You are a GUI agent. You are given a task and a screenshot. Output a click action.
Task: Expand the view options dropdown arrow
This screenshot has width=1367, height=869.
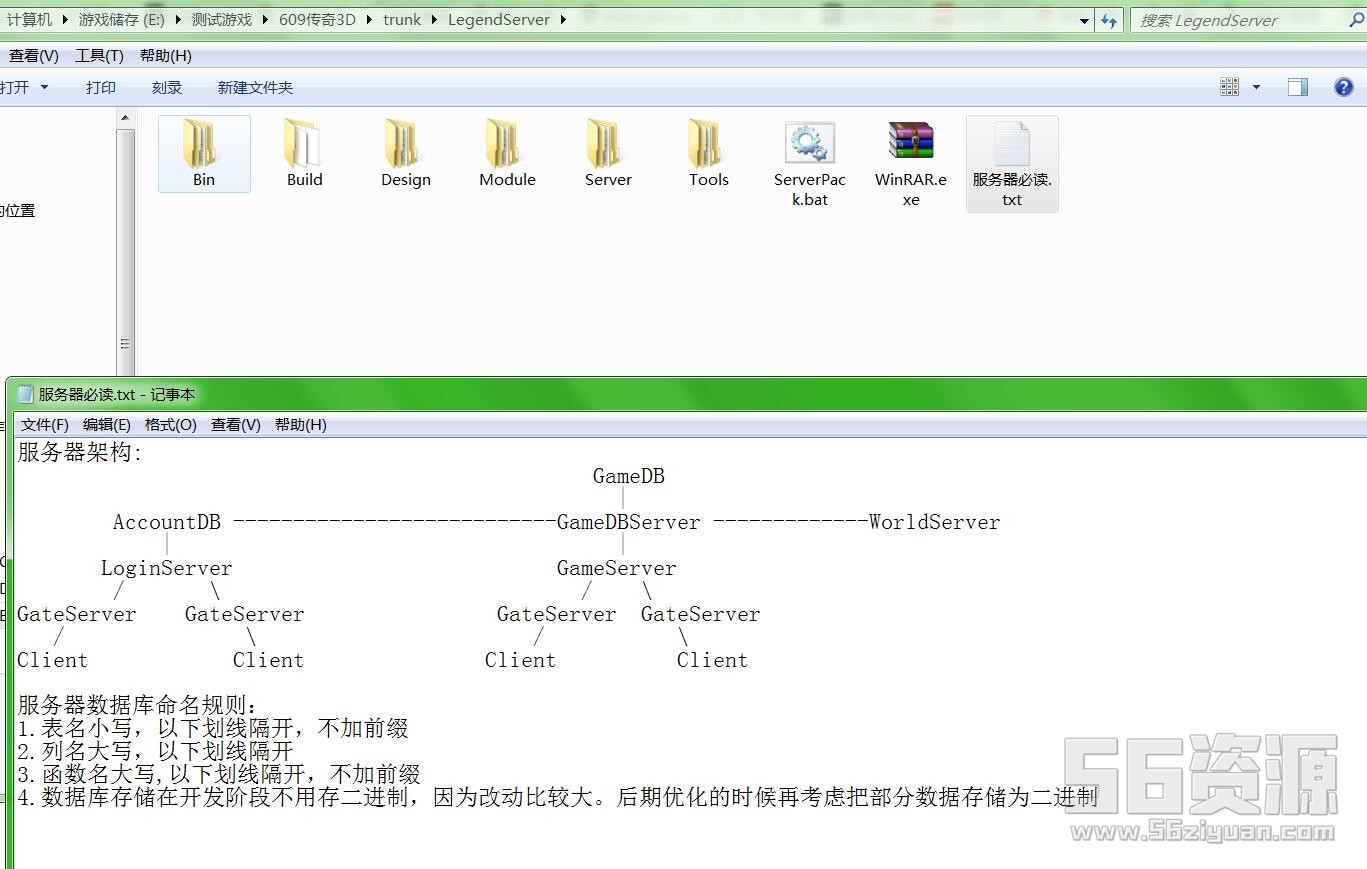[1256, 88]
